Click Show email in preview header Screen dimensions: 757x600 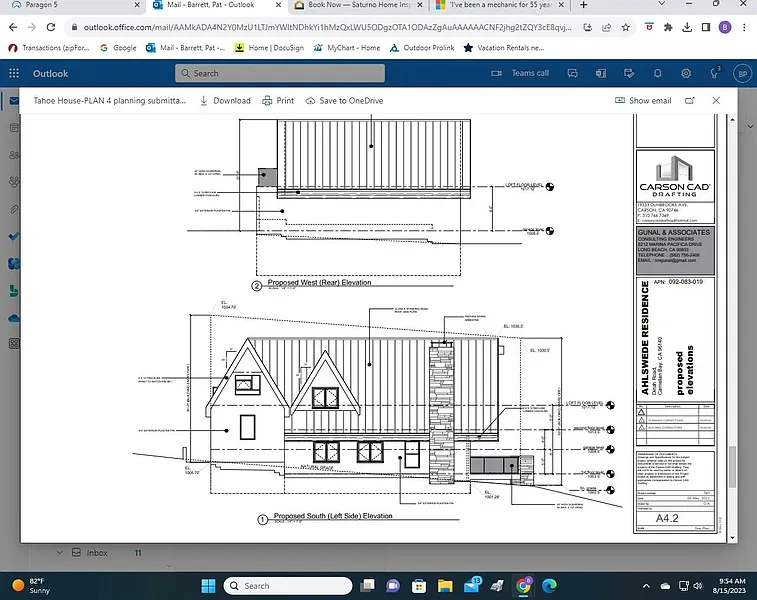643,101
